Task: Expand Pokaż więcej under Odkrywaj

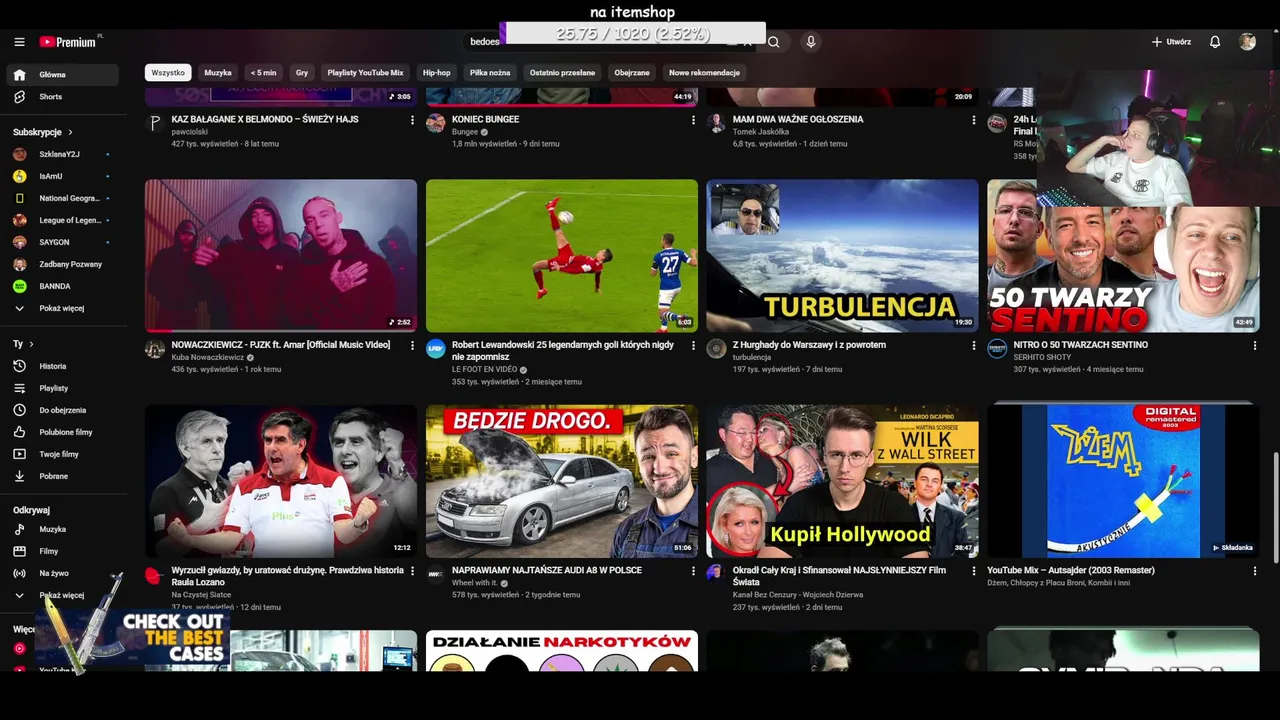Action: [x=62, y=595]
